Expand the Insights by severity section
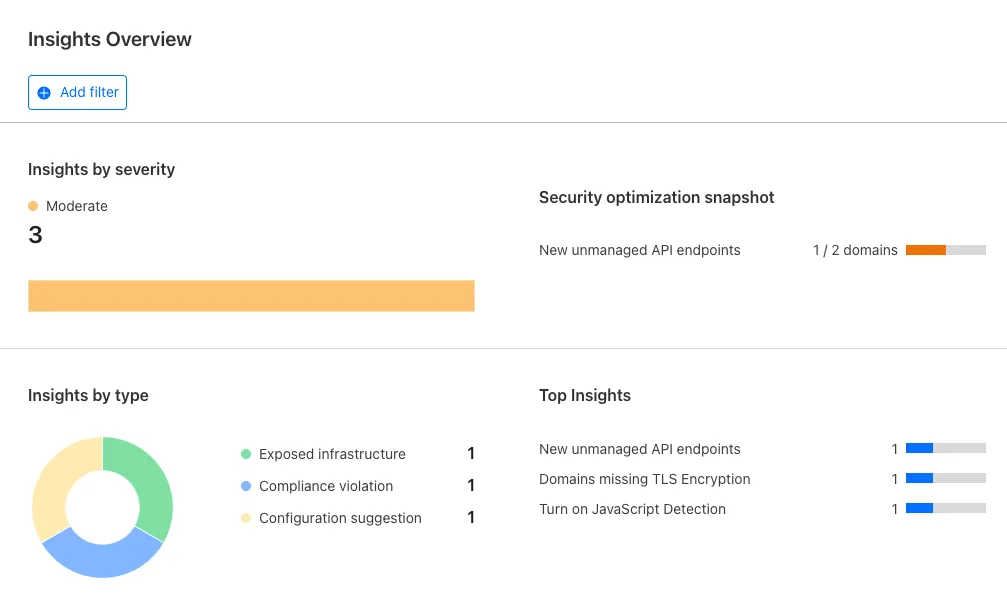Viewport: 1007px width, 595px height. coord(101,169)
